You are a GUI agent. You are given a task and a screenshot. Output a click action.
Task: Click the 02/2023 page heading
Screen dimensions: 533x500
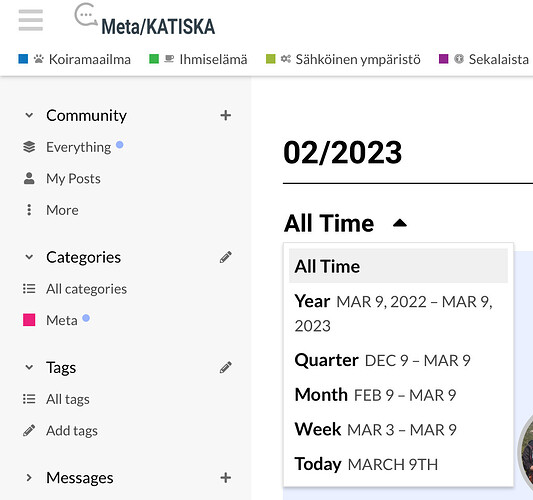(x=343, y=152)
